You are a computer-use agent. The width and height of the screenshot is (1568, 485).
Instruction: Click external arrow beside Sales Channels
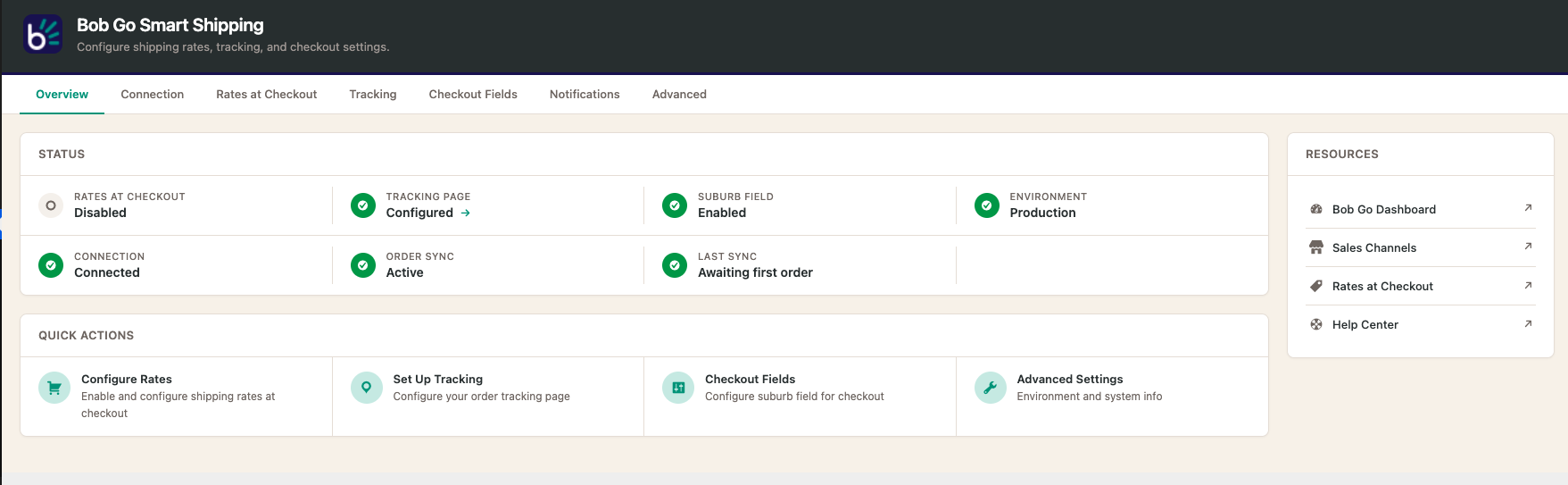point(1528,247)
